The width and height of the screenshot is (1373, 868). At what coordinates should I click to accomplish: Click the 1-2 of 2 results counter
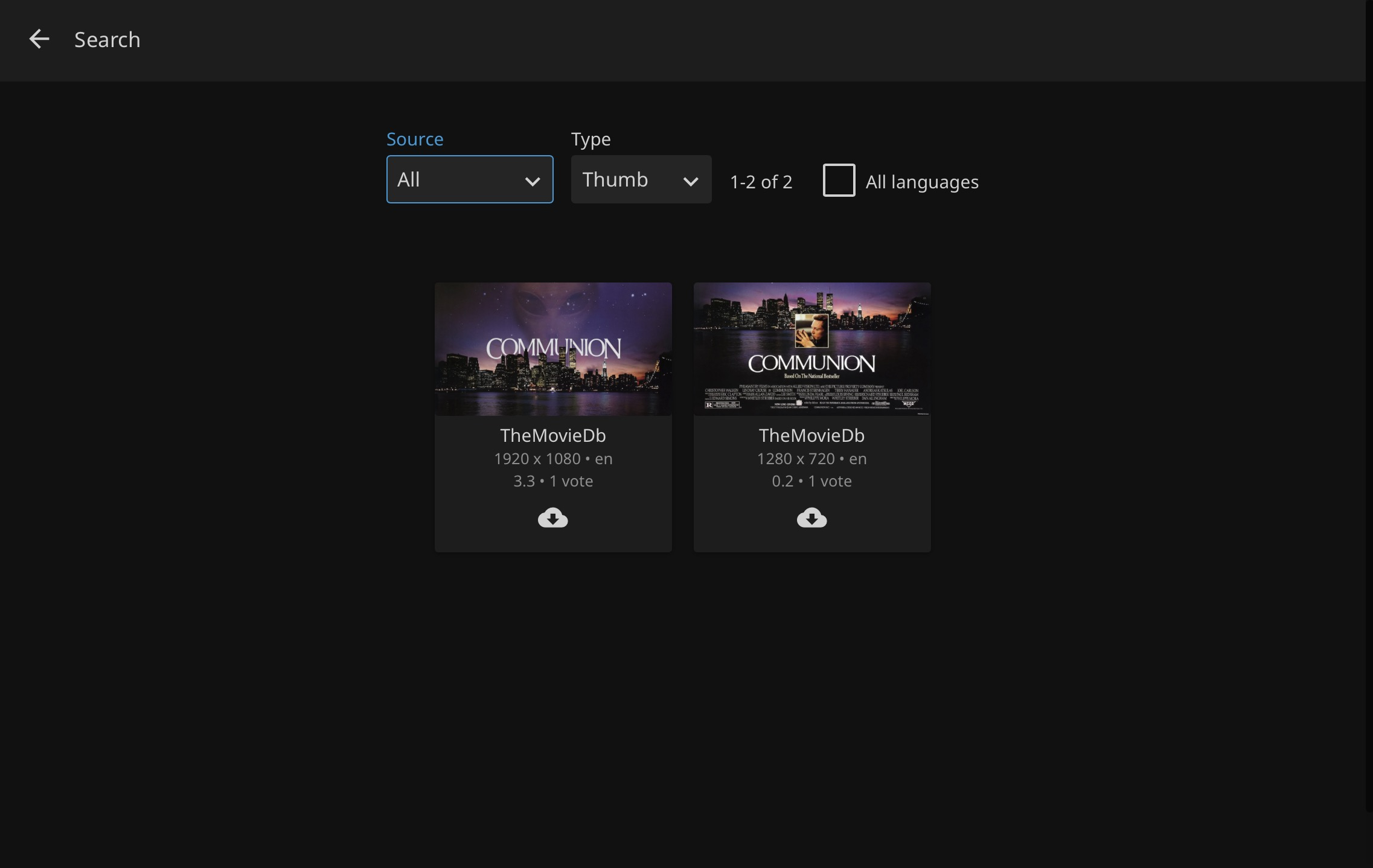[x=761, y=182]
